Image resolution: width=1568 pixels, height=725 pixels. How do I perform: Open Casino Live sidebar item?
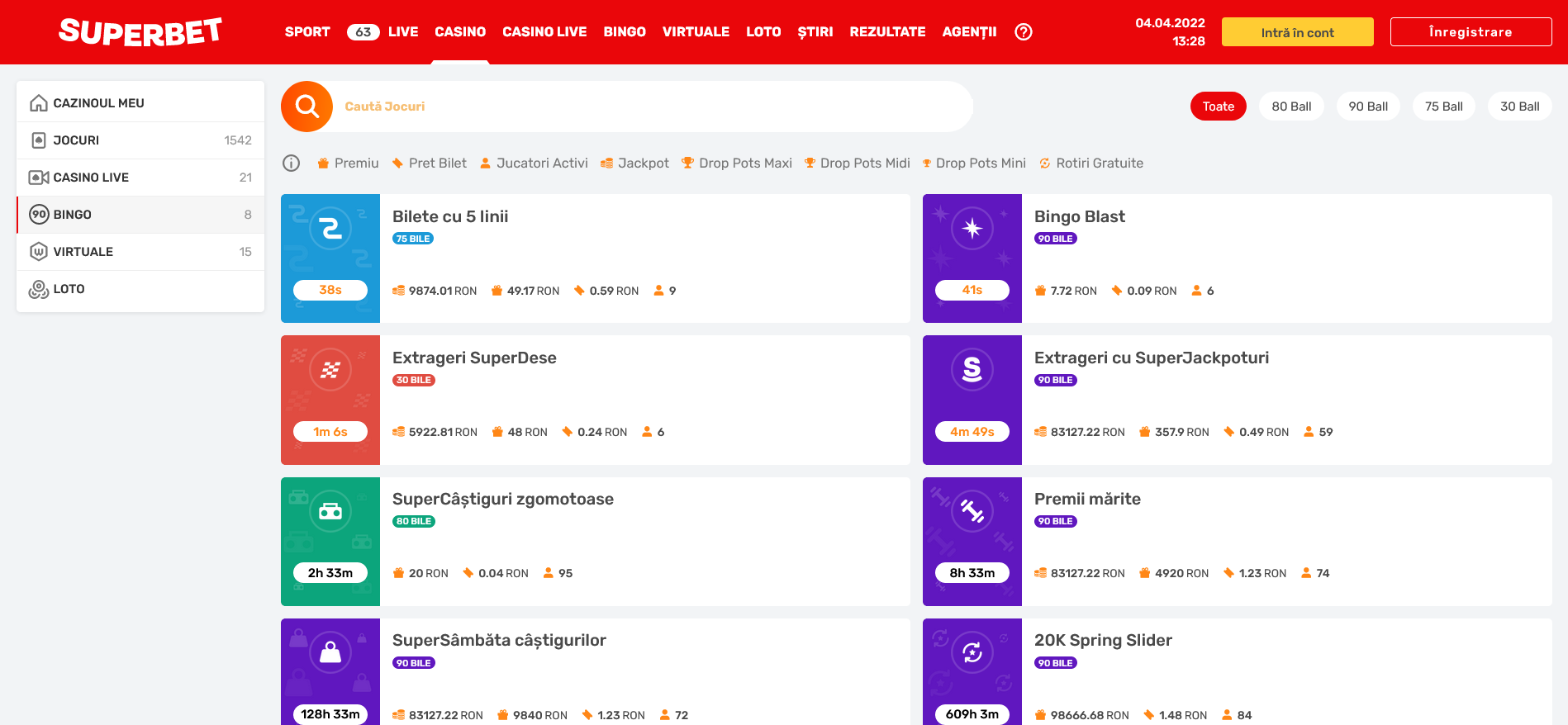tap(140, 178)
